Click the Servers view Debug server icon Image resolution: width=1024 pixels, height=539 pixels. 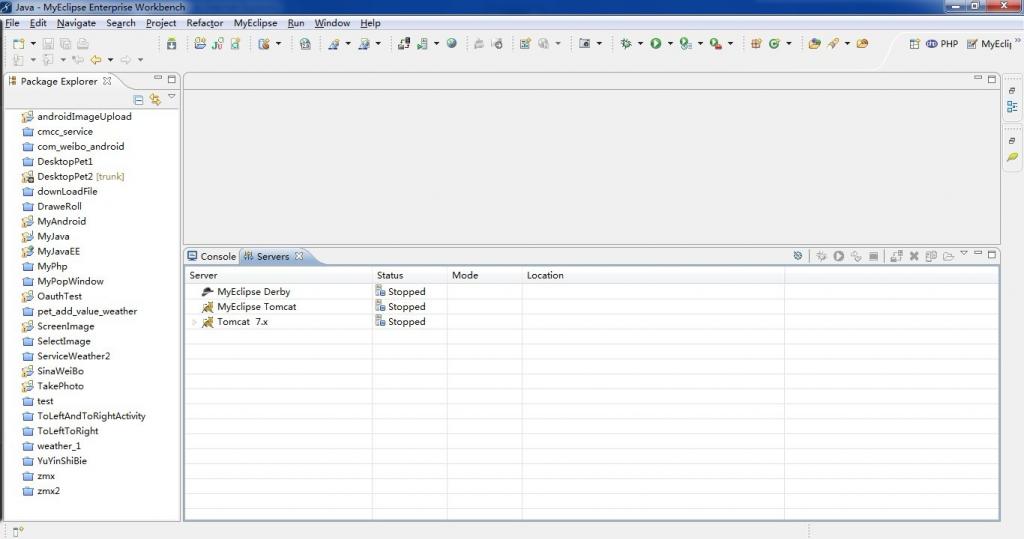tap(822, 256)
